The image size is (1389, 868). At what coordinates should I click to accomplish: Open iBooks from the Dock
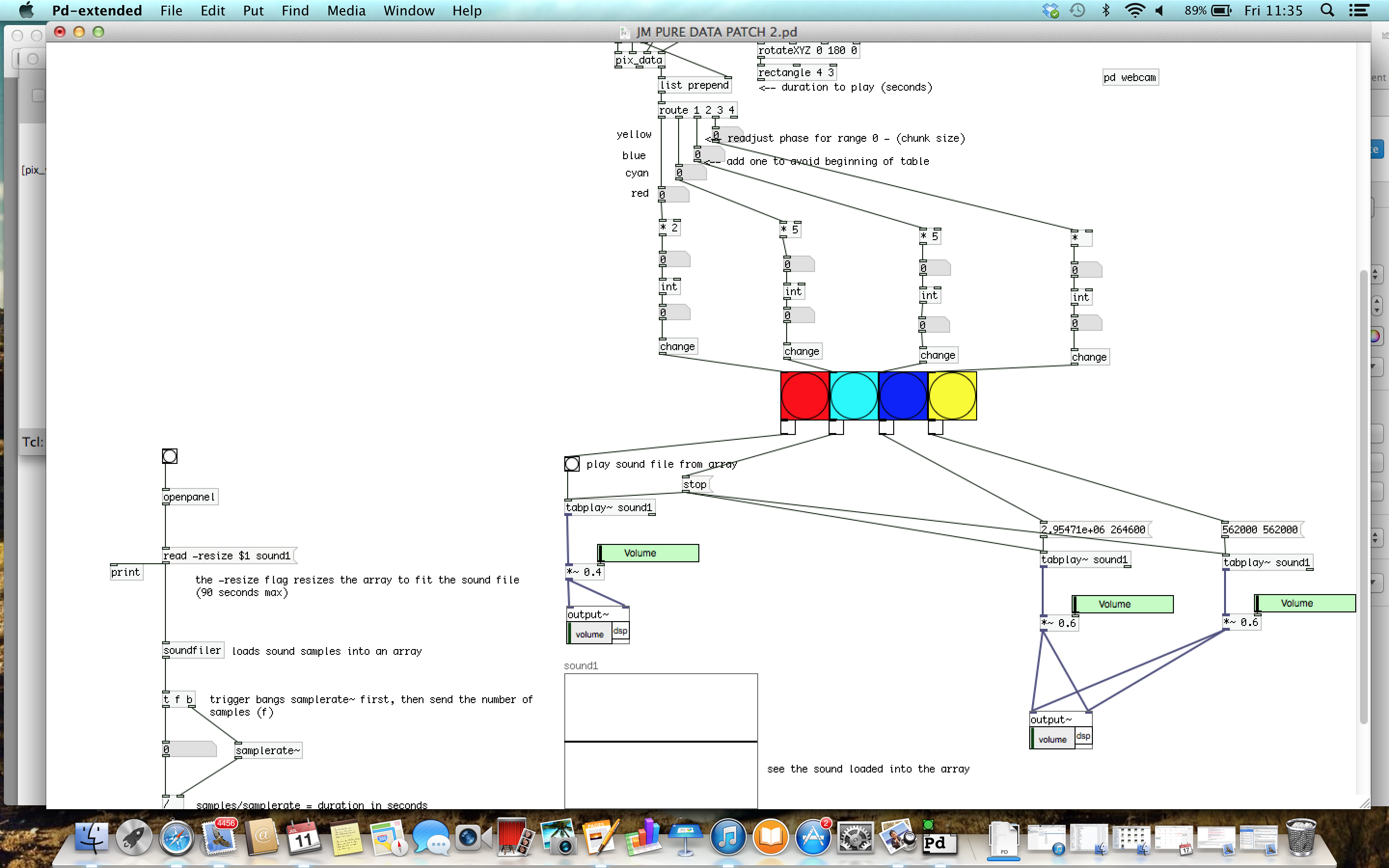coord(770,838)
